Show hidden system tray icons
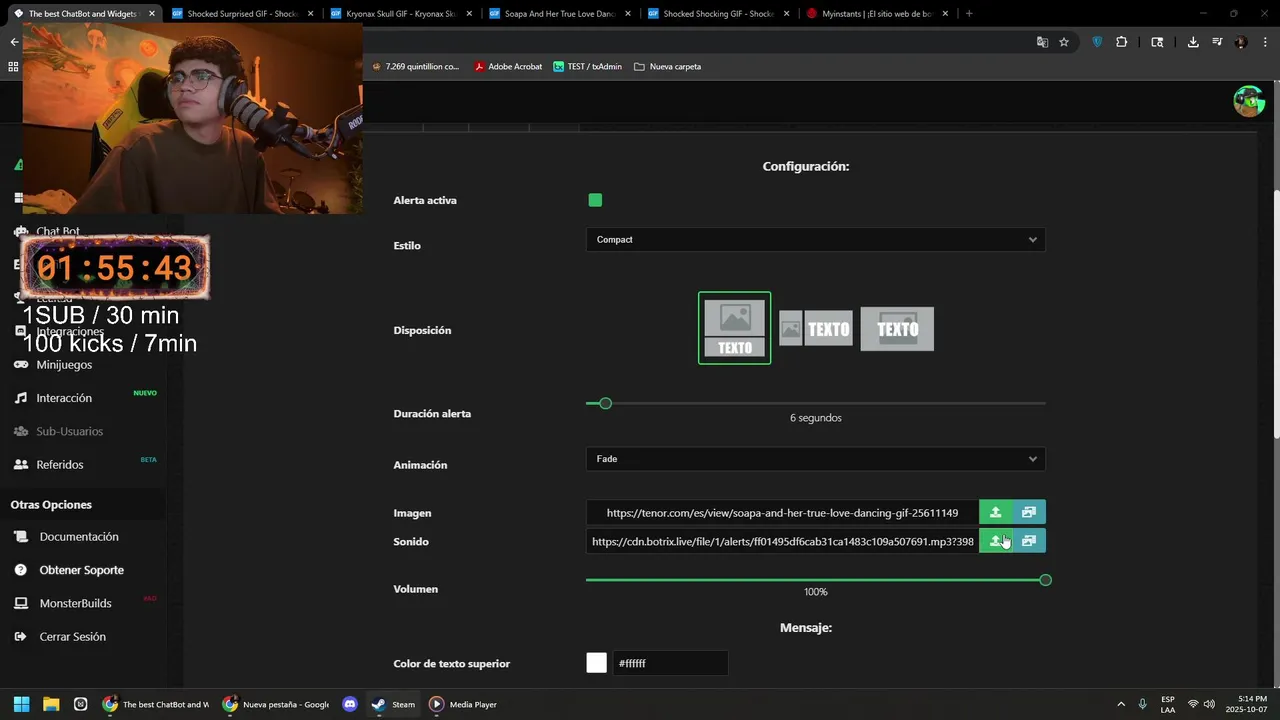Viewport: 1280px width, 720px height. 1120,704
